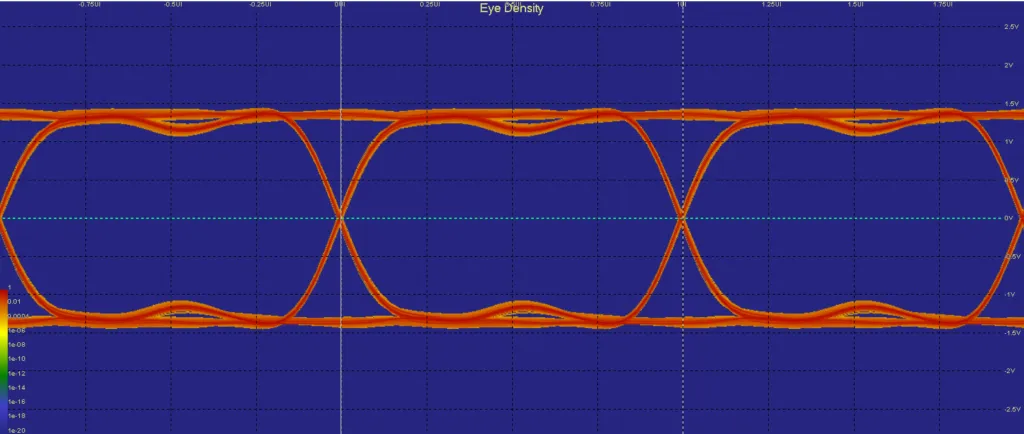Click the -0.75UI time axis label

coord(89,4)
